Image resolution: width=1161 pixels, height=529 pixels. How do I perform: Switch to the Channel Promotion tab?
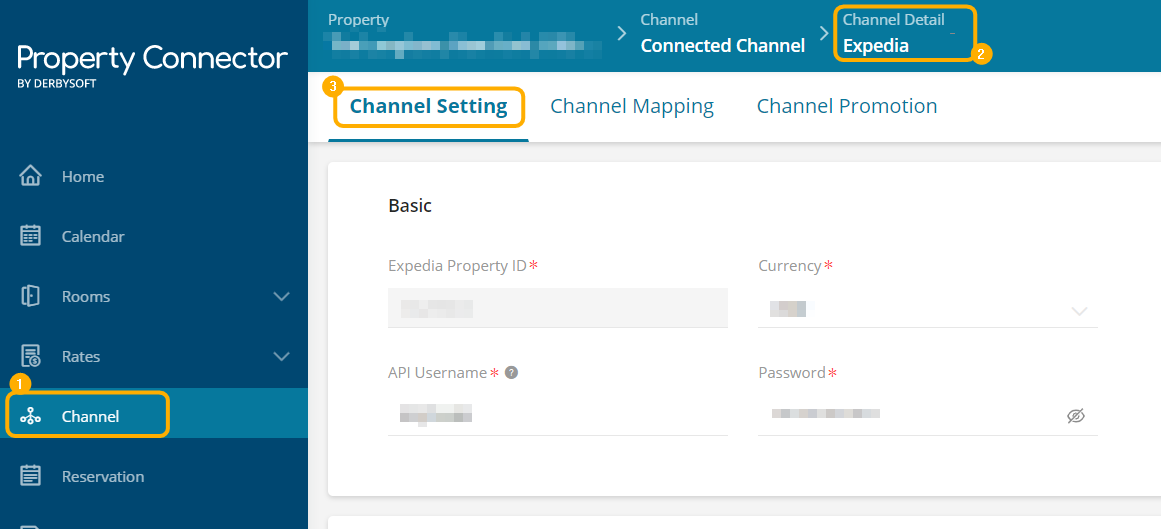click(847, 106)
